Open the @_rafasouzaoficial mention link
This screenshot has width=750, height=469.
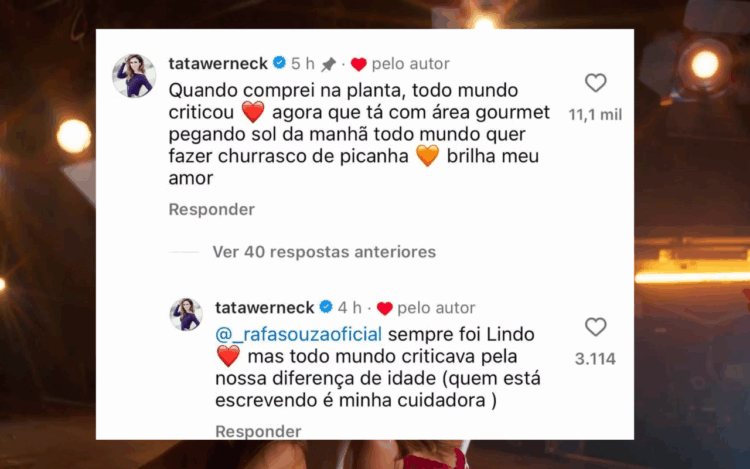pos(298,334)
